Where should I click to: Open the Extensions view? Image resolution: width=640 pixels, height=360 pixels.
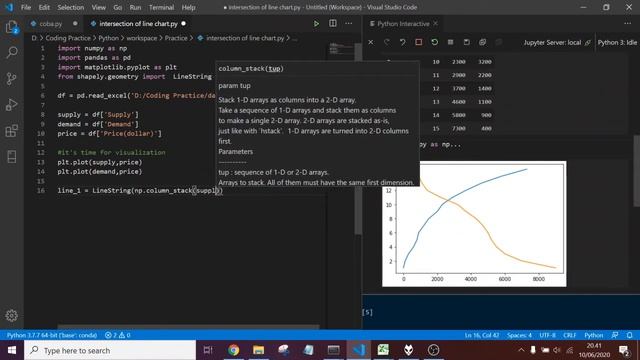(x=11, y=131)
